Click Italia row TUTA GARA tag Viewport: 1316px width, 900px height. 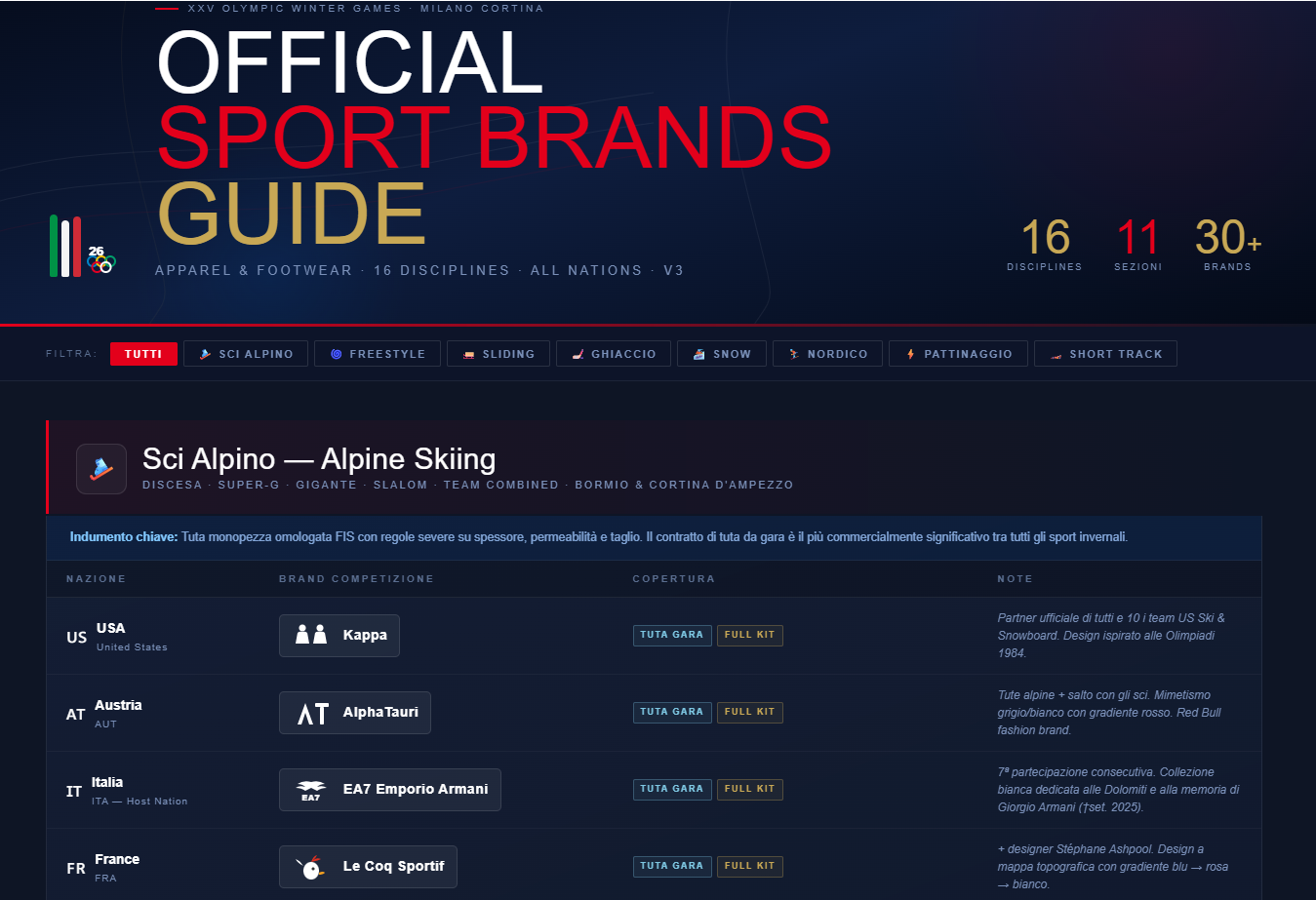tap(672, 789)
